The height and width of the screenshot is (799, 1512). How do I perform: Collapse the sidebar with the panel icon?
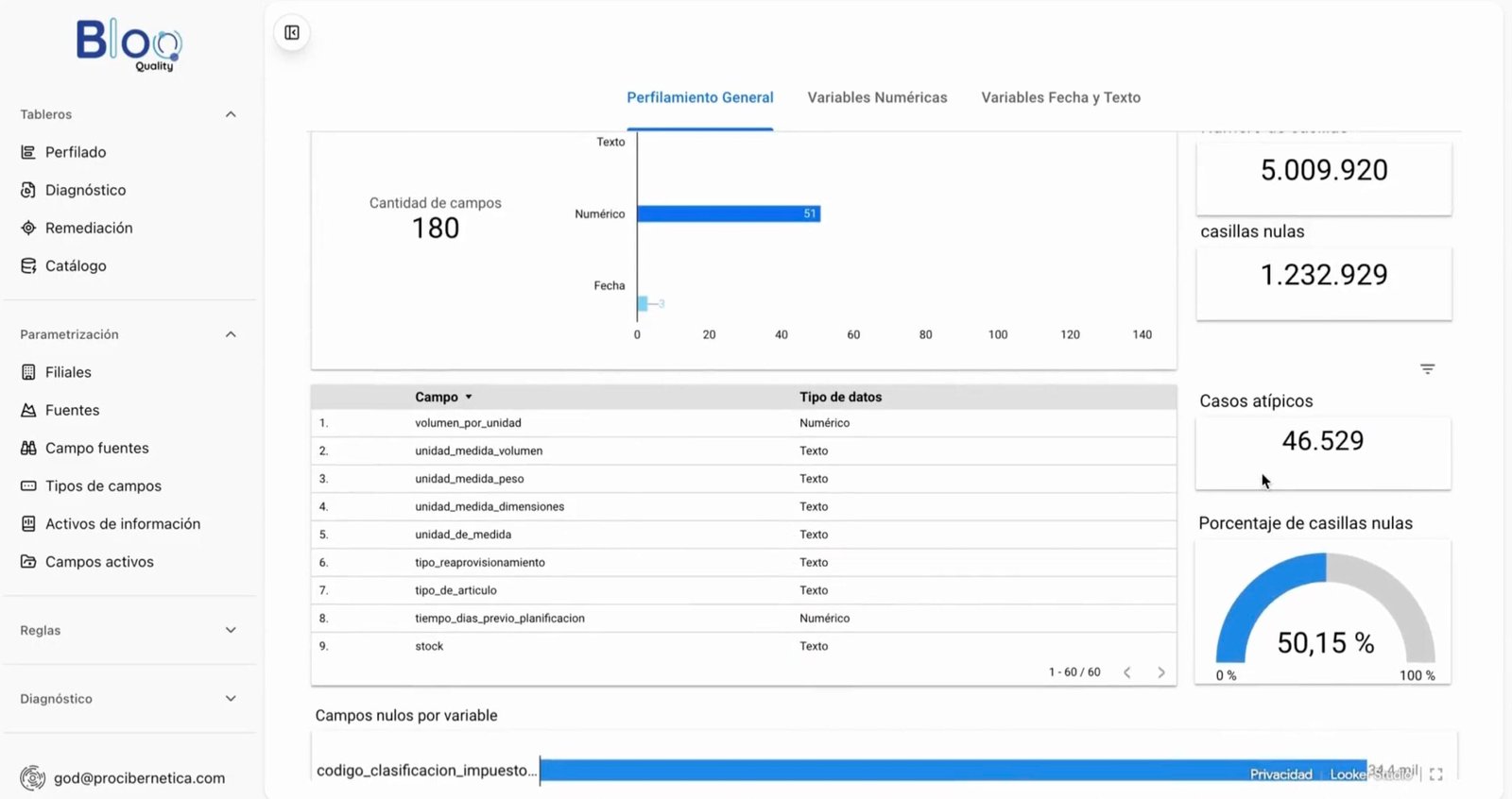[292, 33]
